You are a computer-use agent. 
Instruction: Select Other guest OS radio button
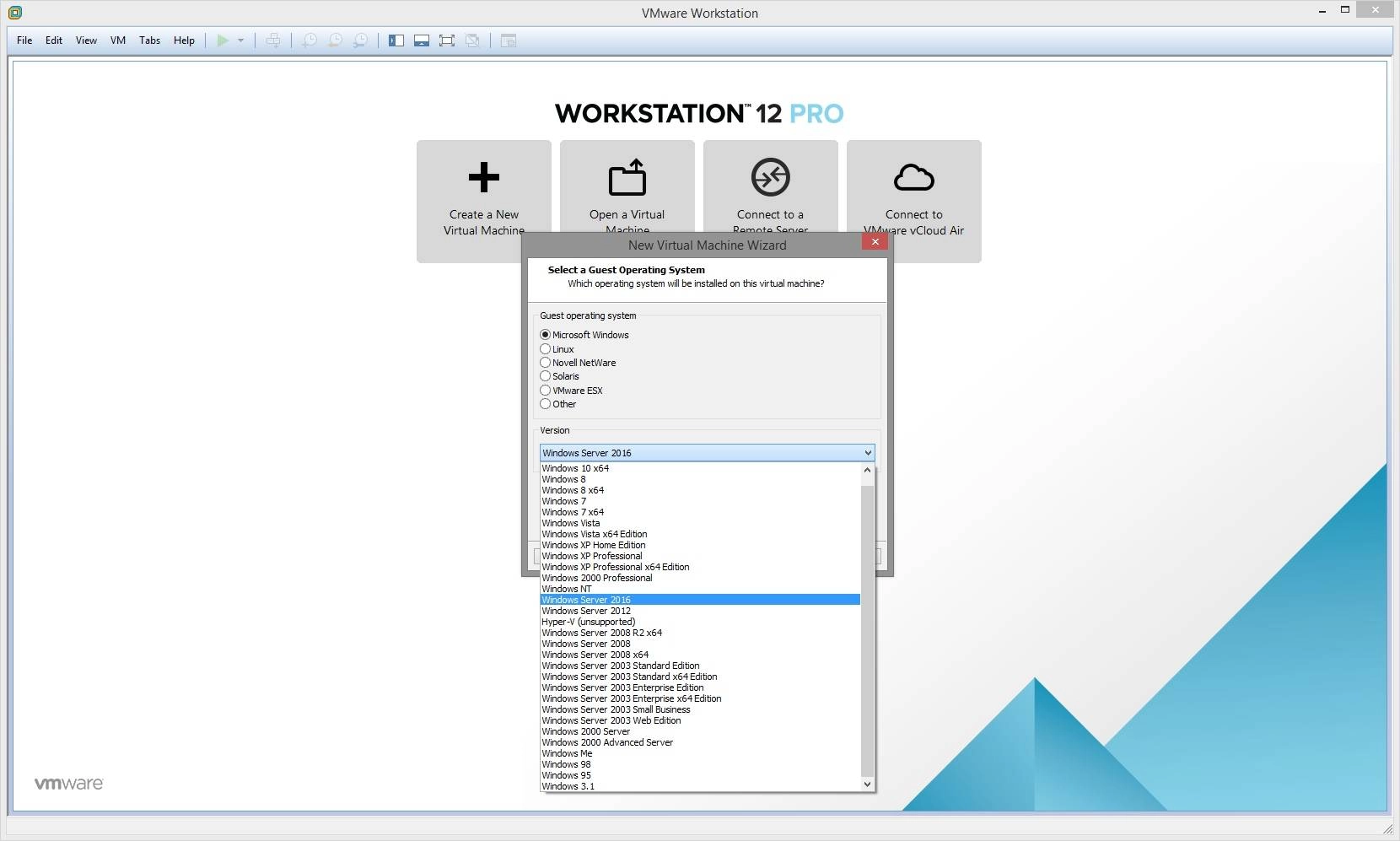click(x=545, y=404)
